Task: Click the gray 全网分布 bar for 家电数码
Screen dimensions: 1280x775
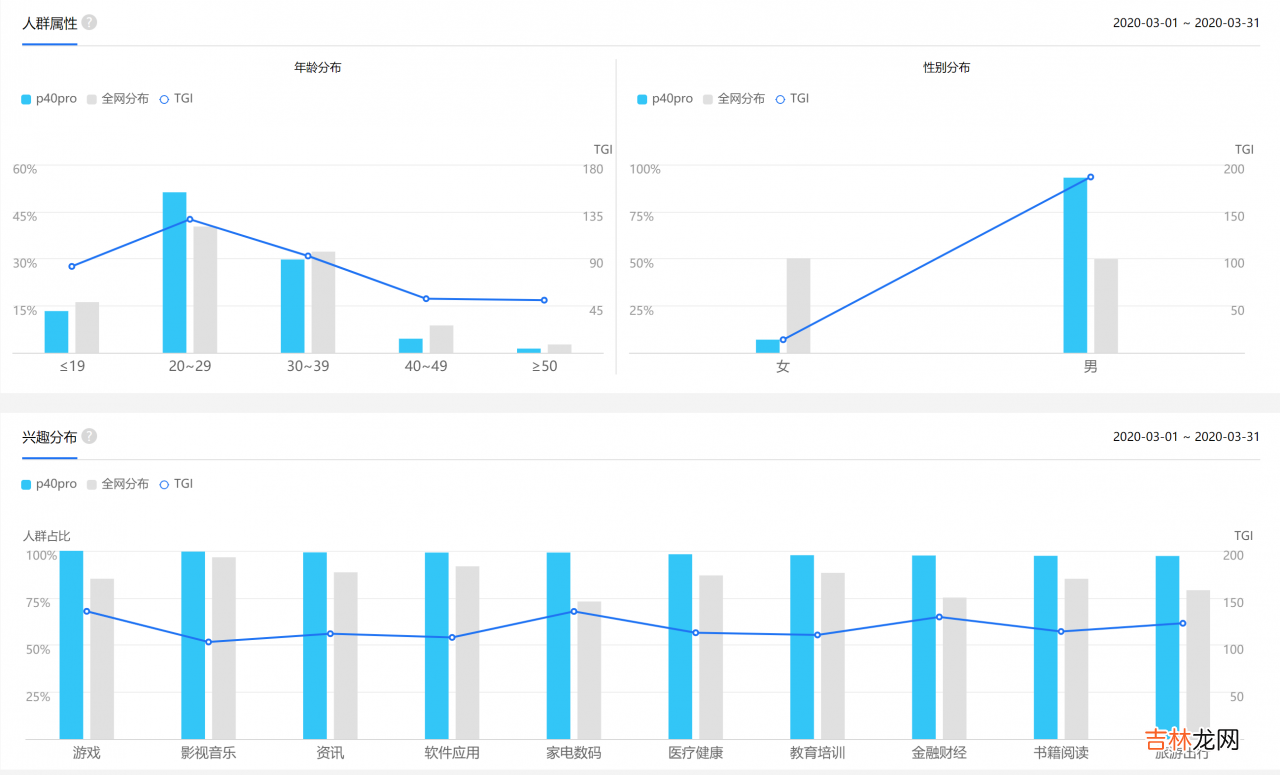Action: 589,670
